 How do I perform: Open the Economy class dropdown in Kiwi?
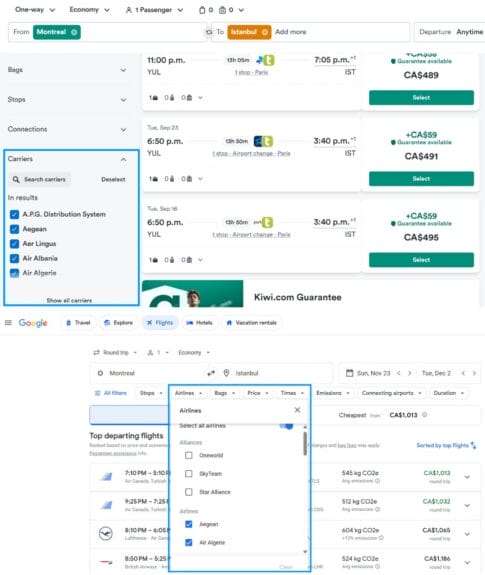[x=89, y=10]
